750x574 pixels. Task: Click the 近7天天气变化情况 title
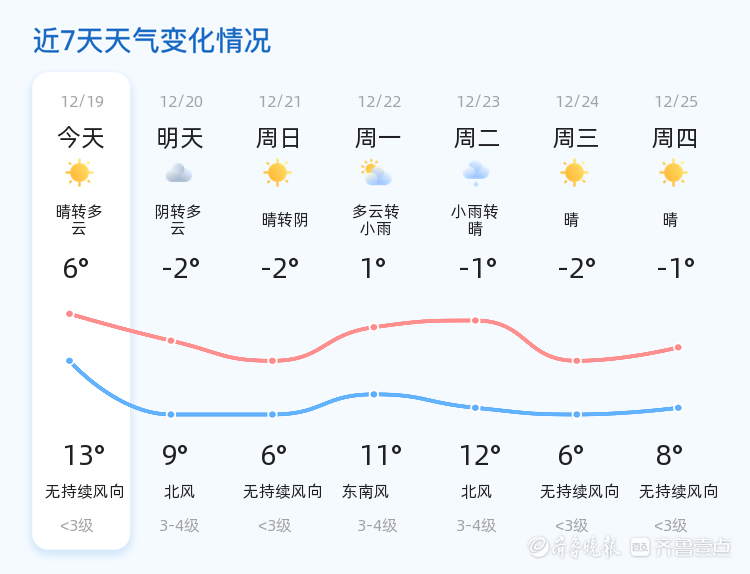[152, 41]
